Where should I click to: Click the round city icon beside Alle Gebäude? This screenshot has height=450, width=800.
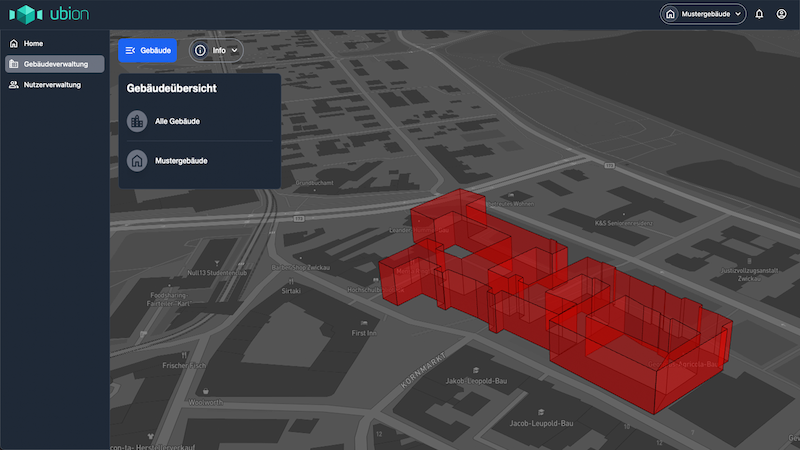(x=137, y=121)
